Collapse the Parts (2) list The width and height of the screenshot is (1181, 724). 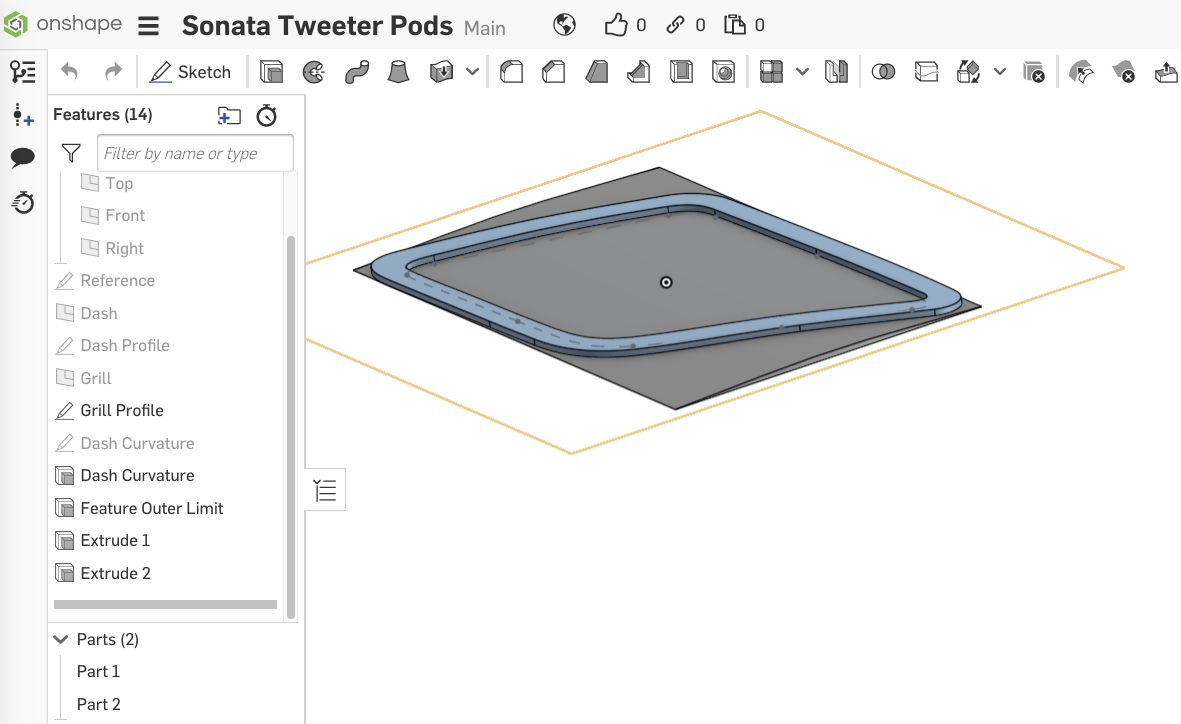click(61, 639)
